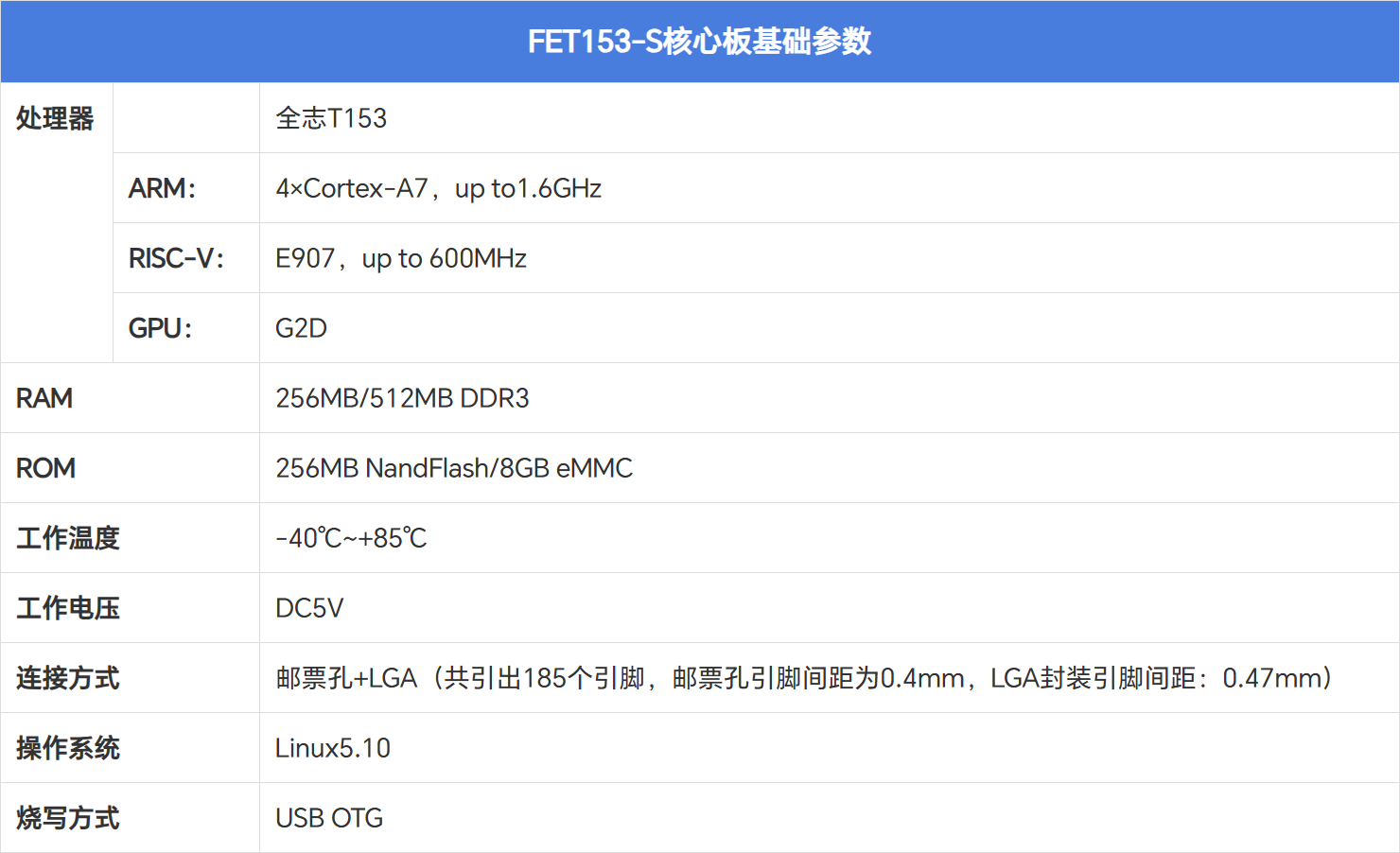1400x853 pixels.
Task: Click the GPU: label cell
Action: (160, 328)
